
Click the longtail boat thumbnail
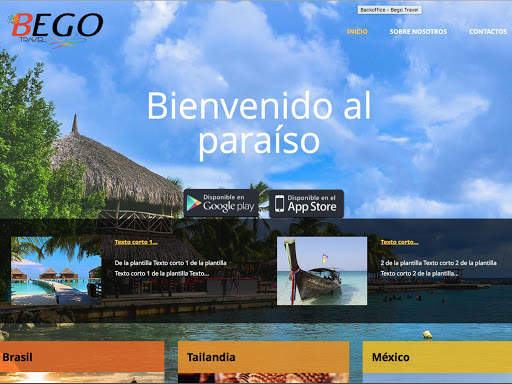tap(322, 271)
